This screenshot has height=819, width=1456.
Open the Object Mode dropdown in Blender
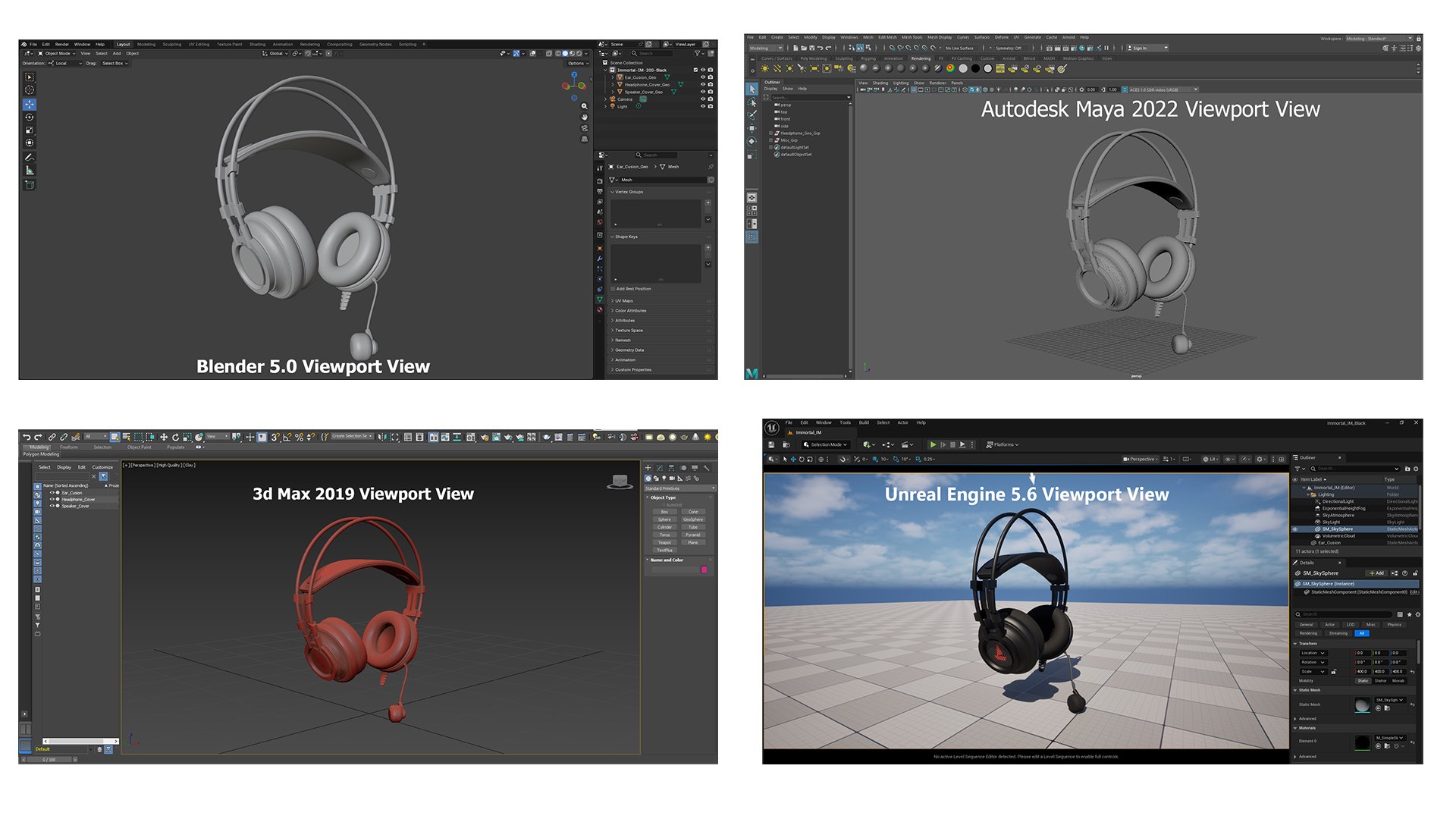(58, 54)
